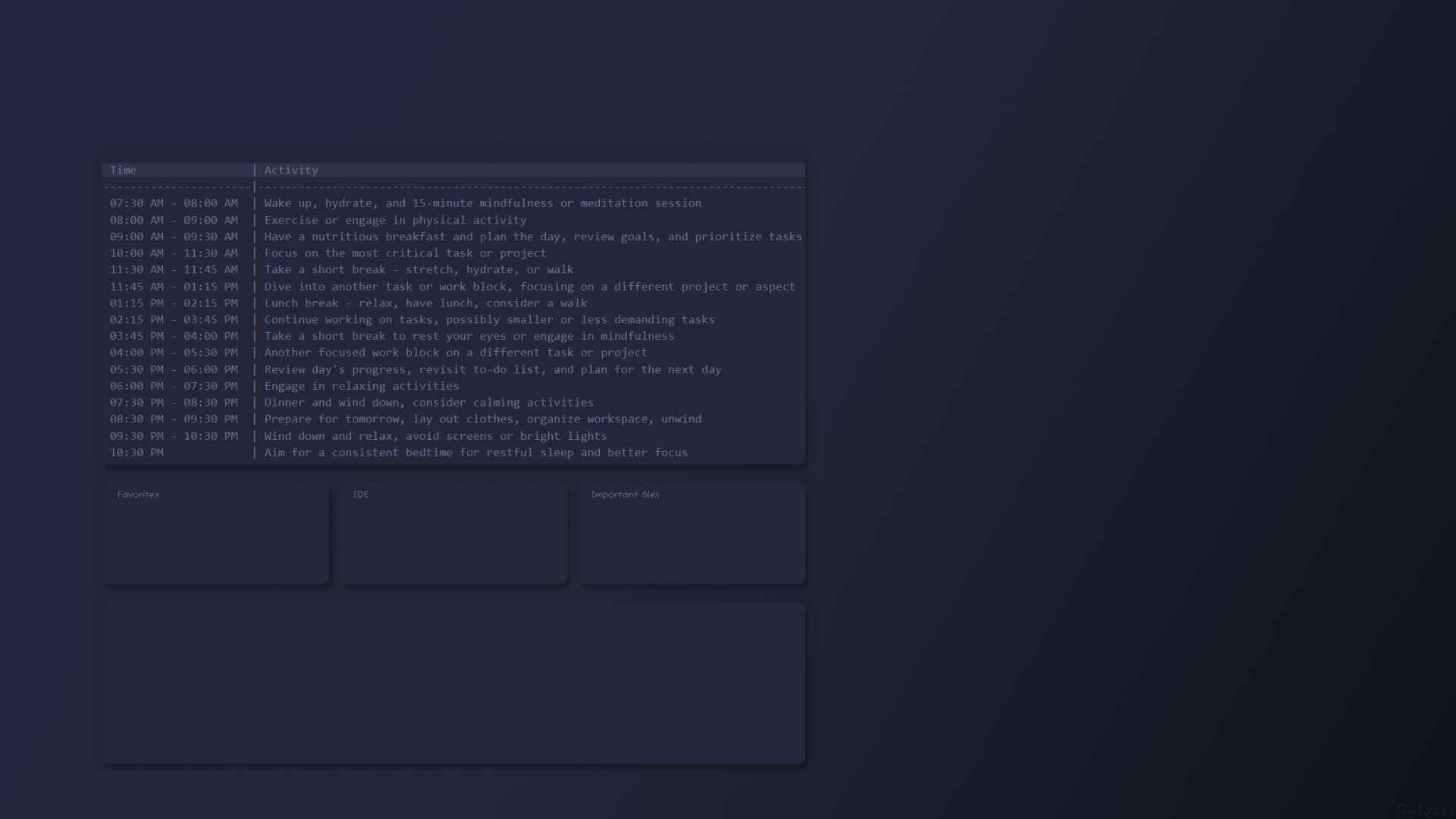Click the schedule table header divider line
The width and height of the screenshot is (1456, 819).
(x=453, y=187)
